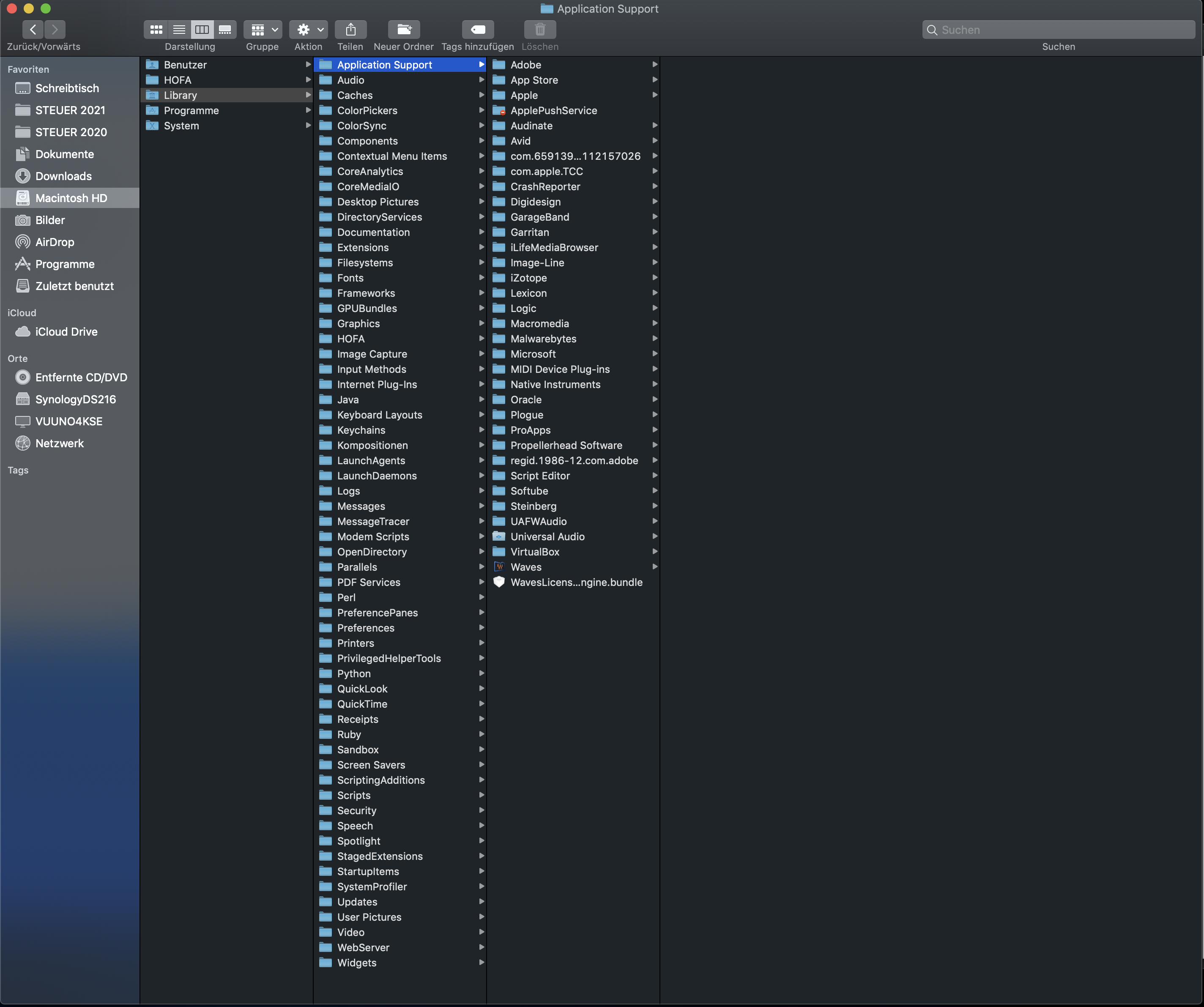Select gallery view layout
The width and height of the screenshot is (1204, 1007).
point(225,29)
